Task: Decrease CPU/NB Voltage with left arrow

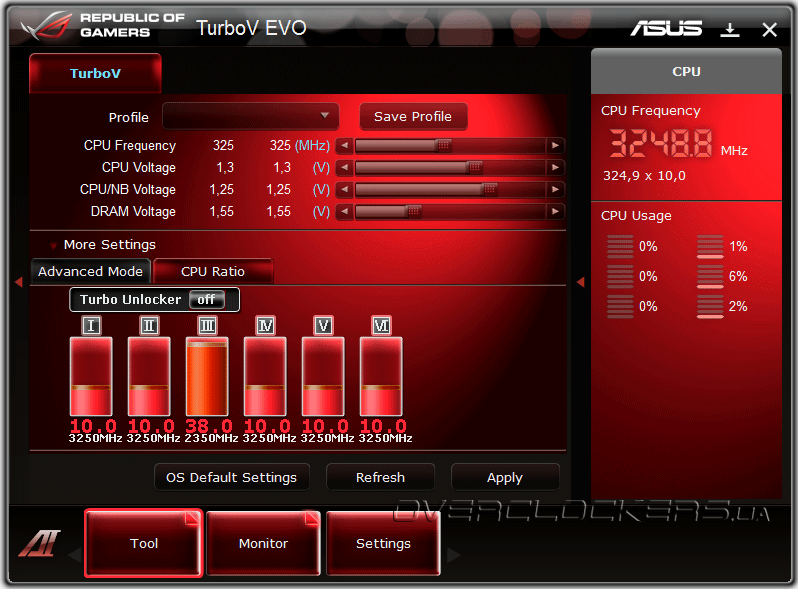Action: 345,189
